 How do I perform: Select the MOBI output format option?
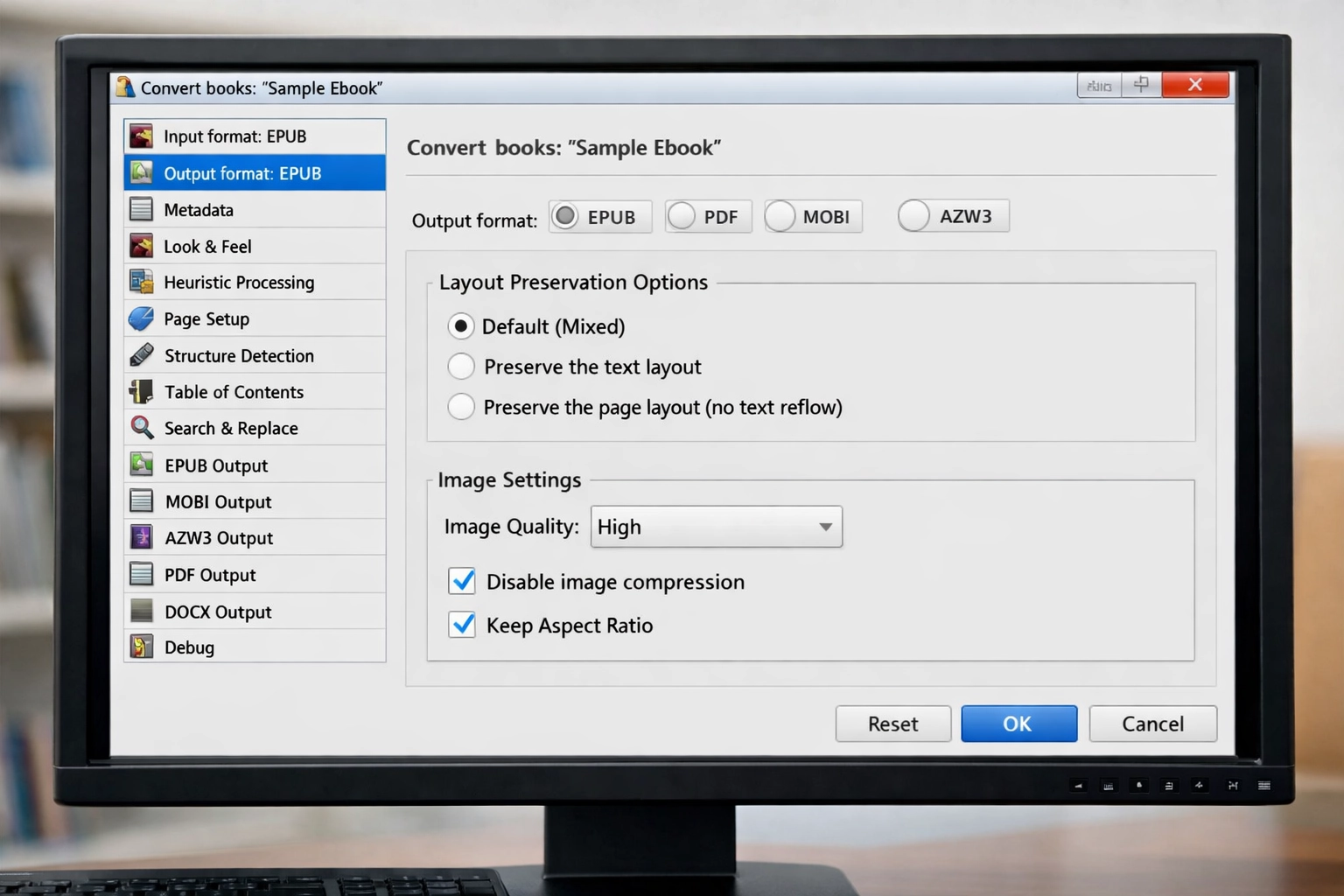[x=780, y=216]
